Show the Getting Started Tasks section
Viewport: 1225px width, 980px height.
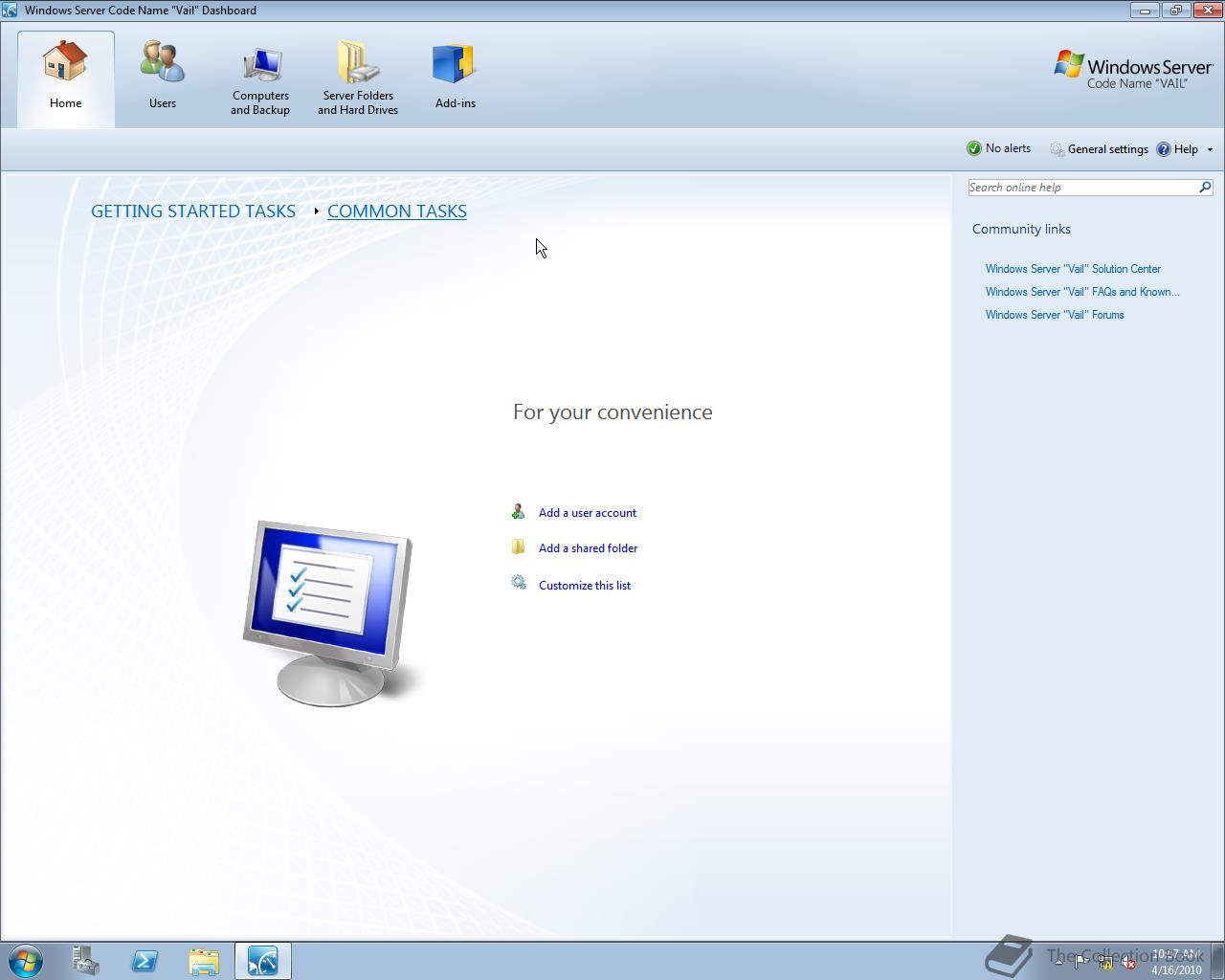(193, 212)
